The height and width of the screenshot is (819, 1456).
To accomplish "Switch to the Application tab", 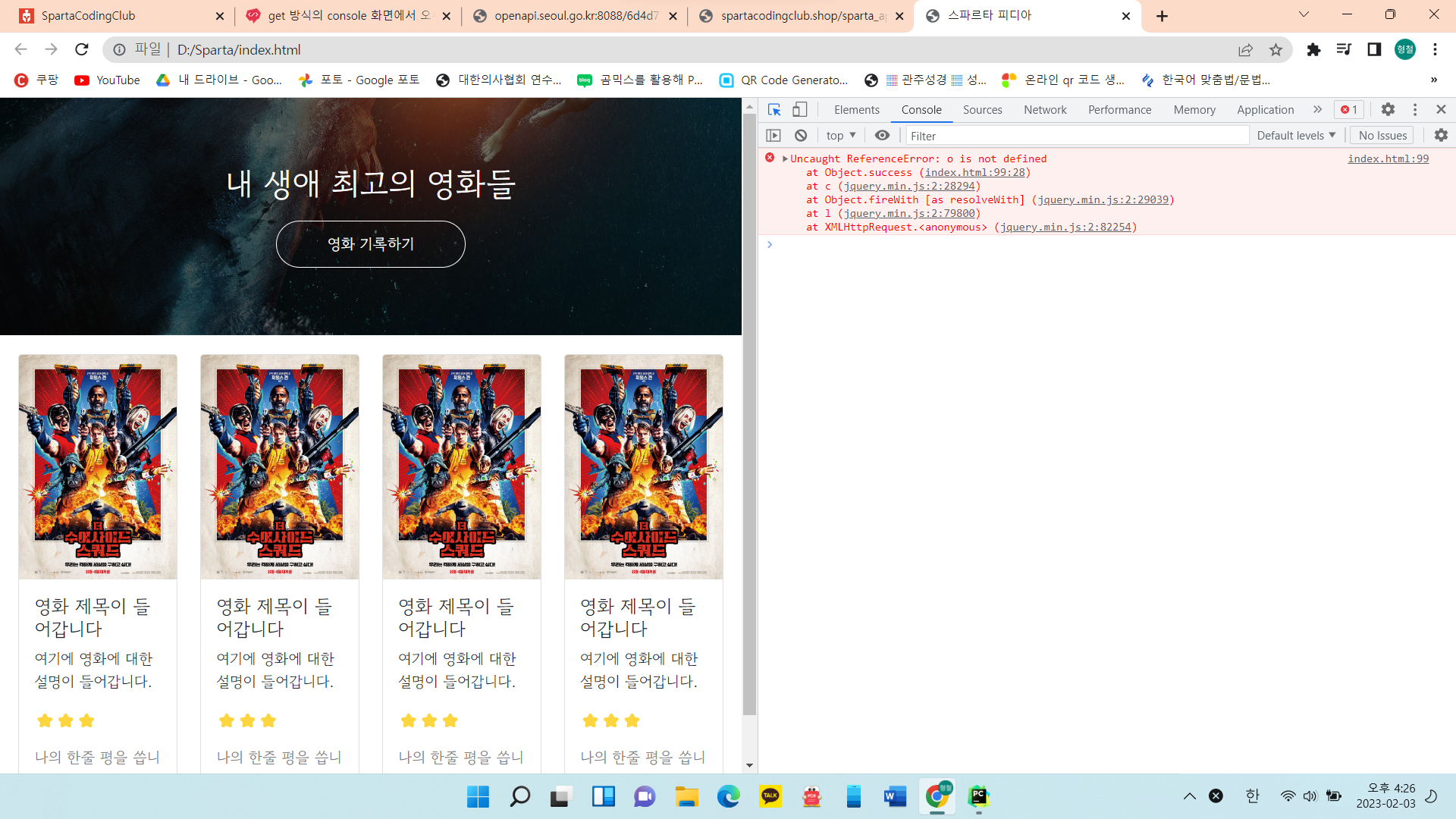I will point(1265,110).
